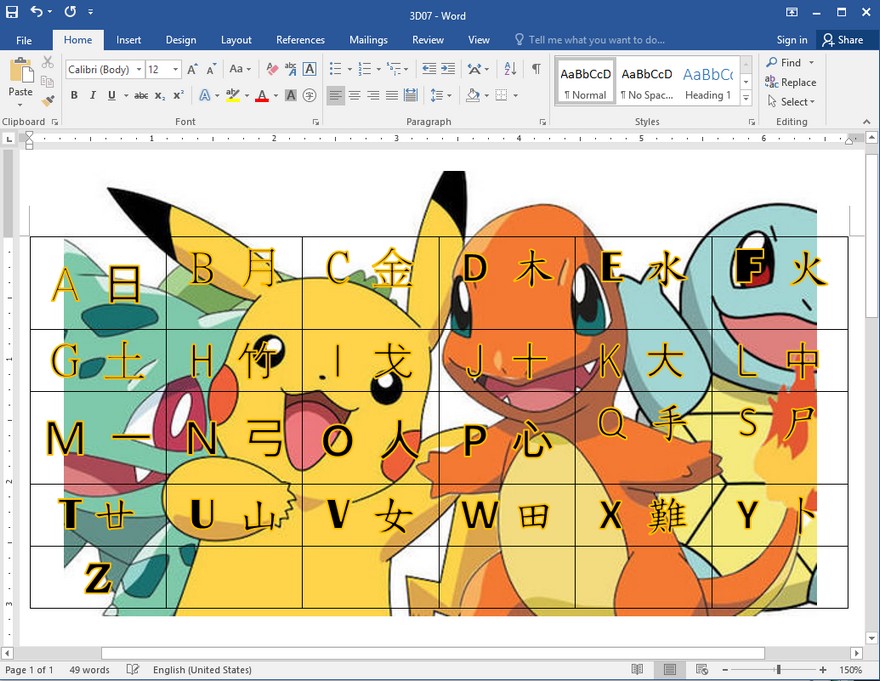
Task: Decrease the paragraph indent
Action: (429, 69)
